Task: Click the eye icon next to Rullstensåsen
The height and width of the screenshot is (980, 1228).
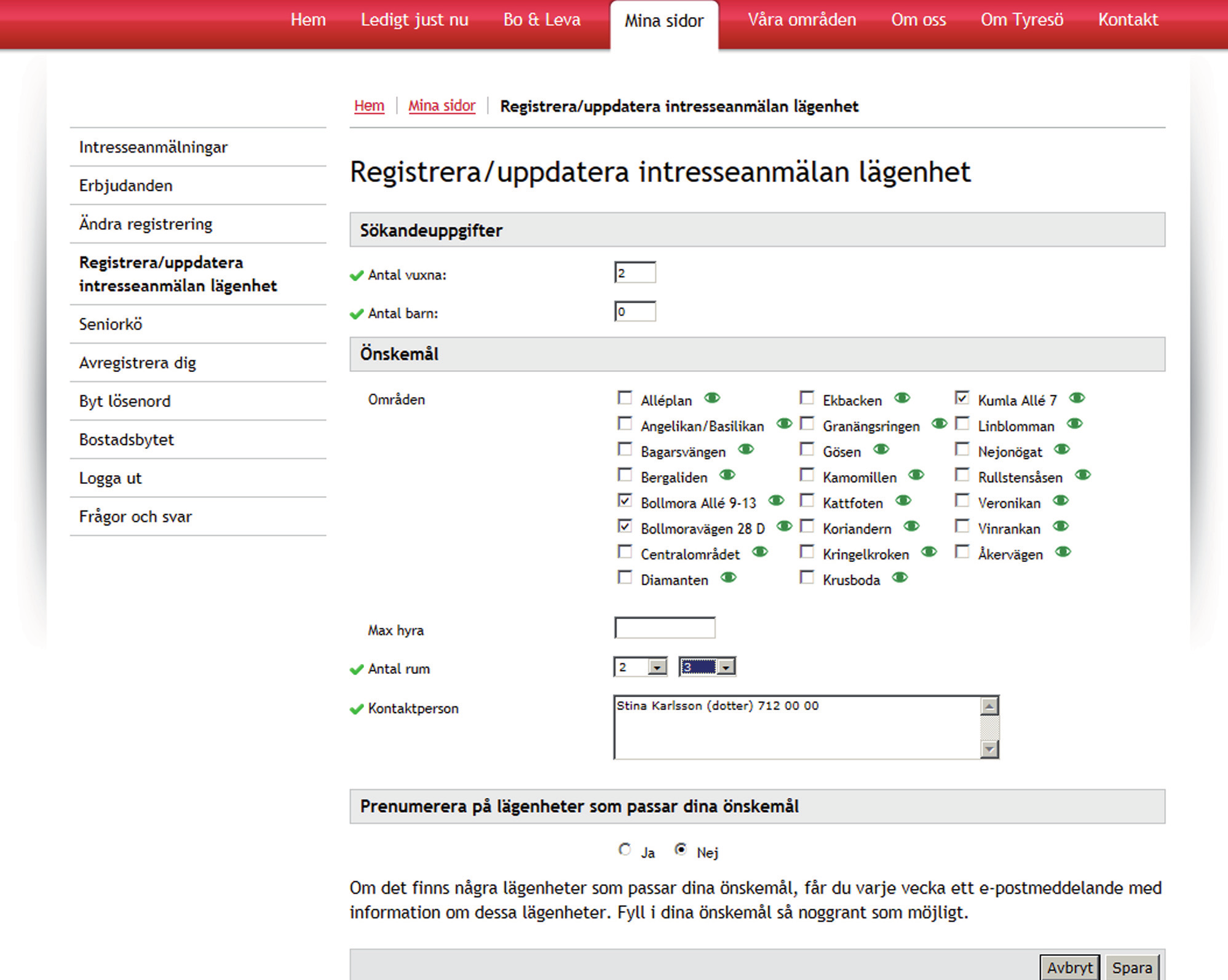Action: 1083,475
